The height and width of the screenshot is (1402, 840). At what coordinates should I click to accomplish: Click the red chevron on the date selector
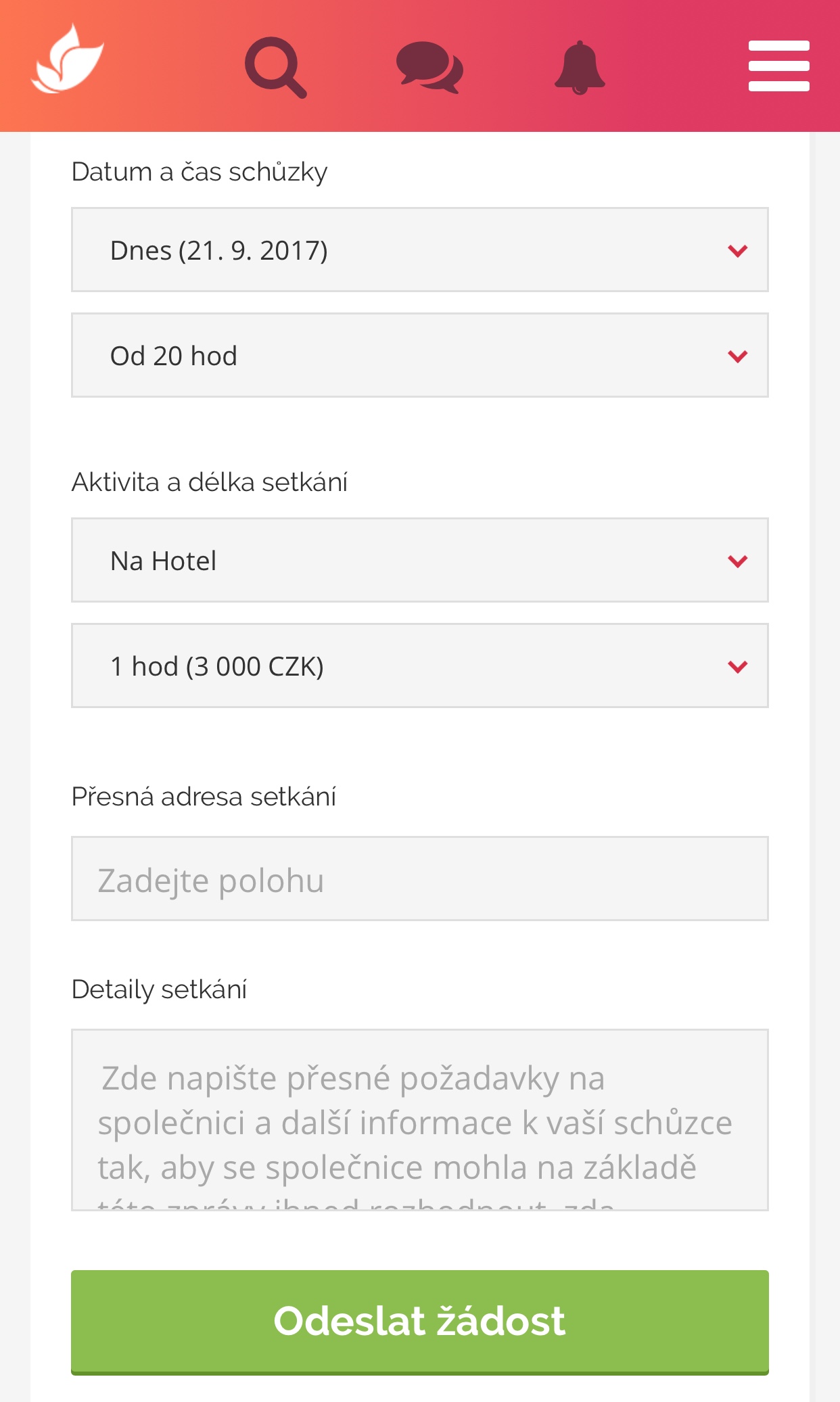pos(737,251)
